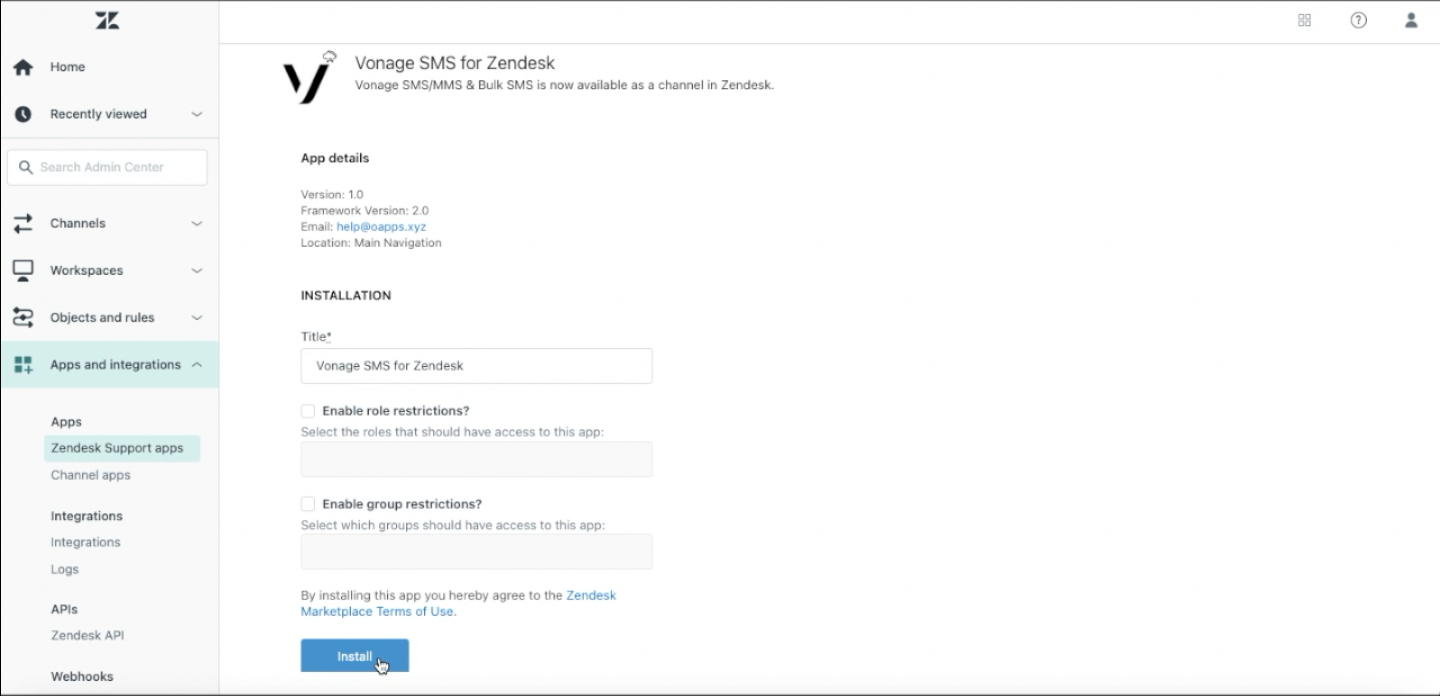The width and height of the screenshot is (1440, 696).
Task: Click the Channels arrows icon
Action: pyautogui.click(x=23, y=223)
